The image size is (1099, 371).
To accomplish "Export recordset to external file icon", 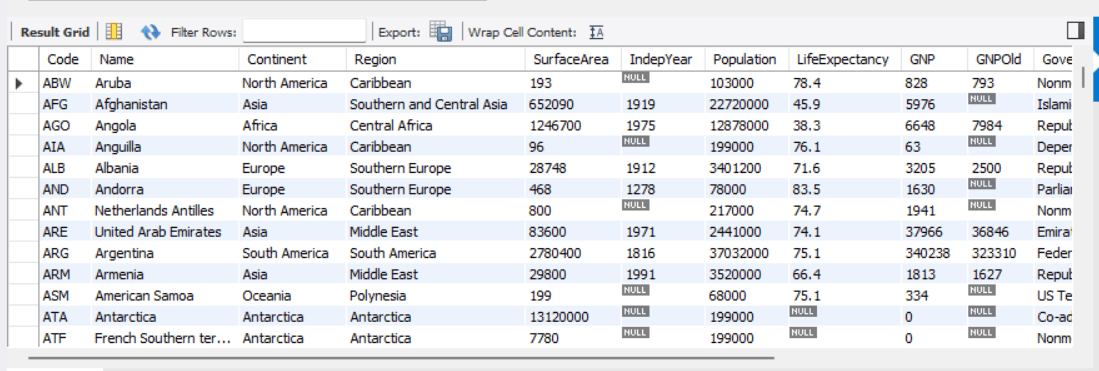I will click(x=441, y=32).
